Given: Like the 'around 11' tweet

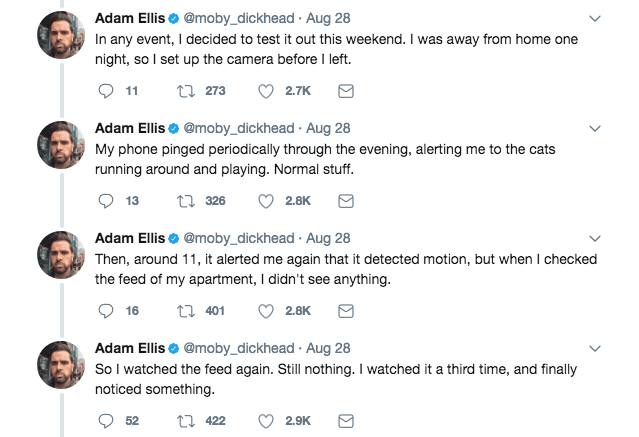Looking at the screenshot, I should pos(266,311).
